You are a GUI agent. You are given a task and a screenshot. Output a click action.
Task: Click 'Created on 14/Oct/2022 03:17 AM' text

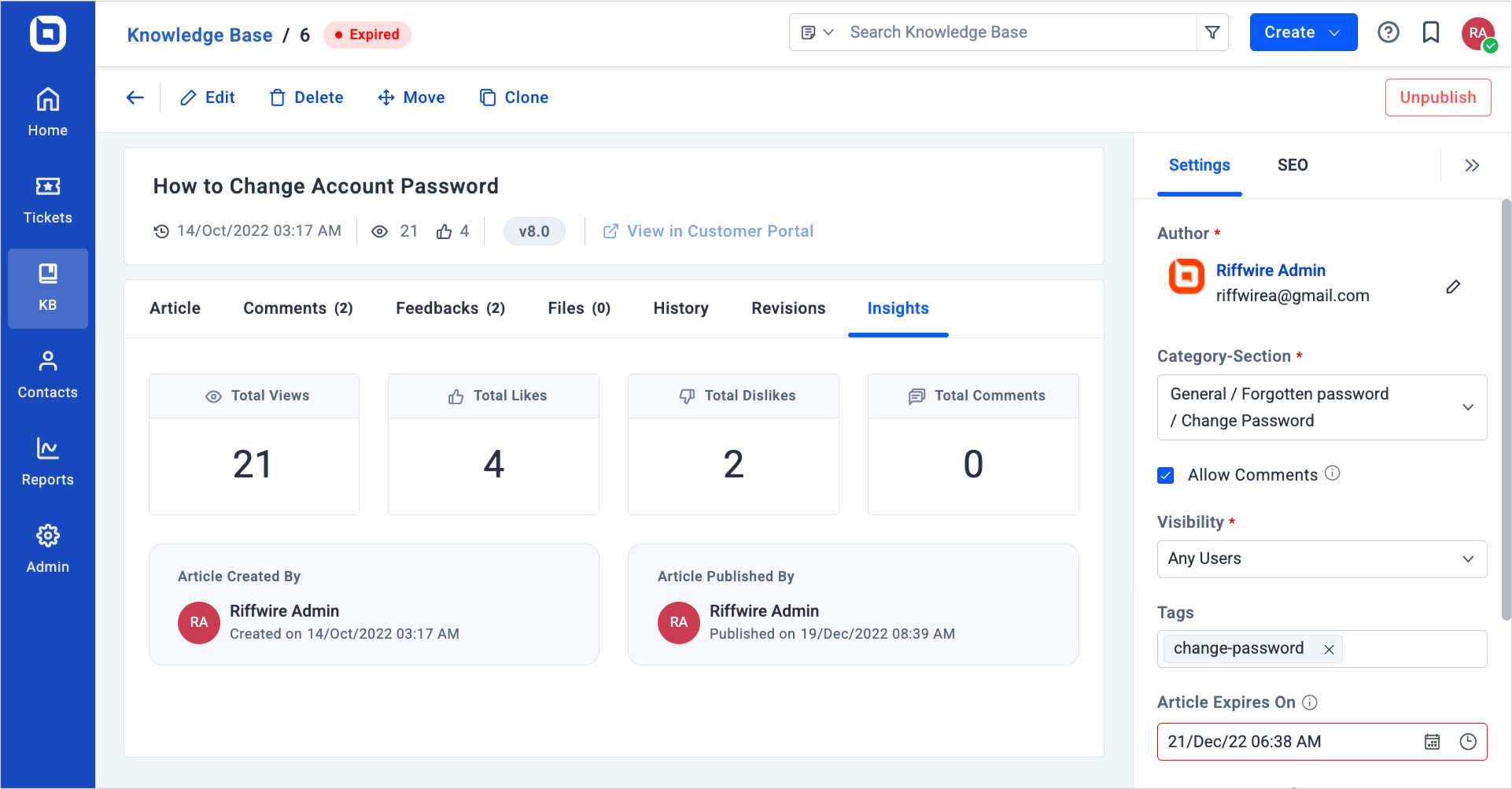pos(345,634)
